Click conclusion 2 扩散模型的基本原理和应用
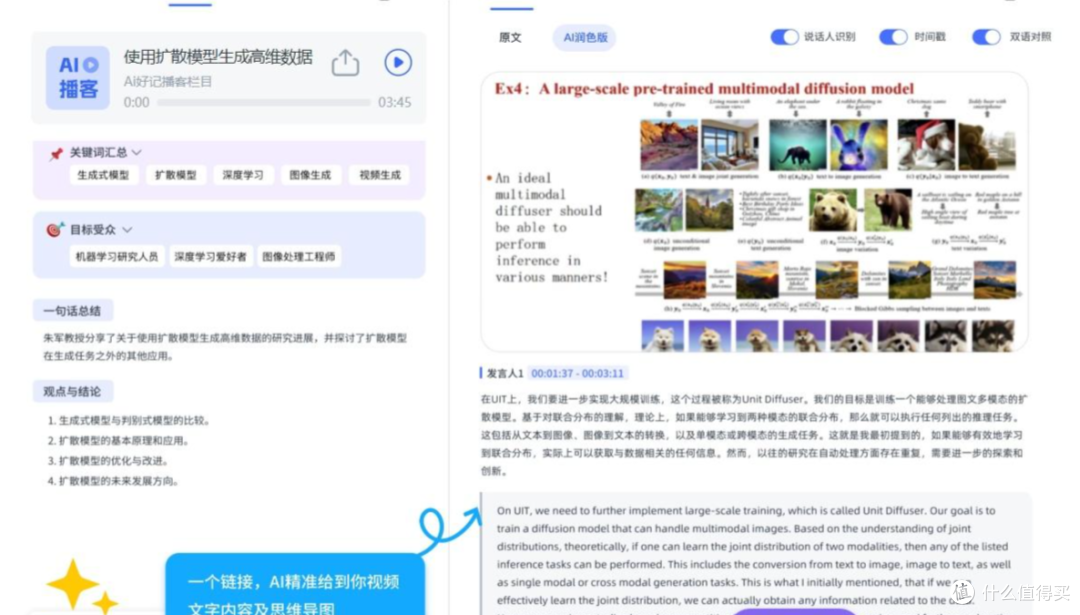The height and width of the screenshot is (615, 1080). (118, 440)
